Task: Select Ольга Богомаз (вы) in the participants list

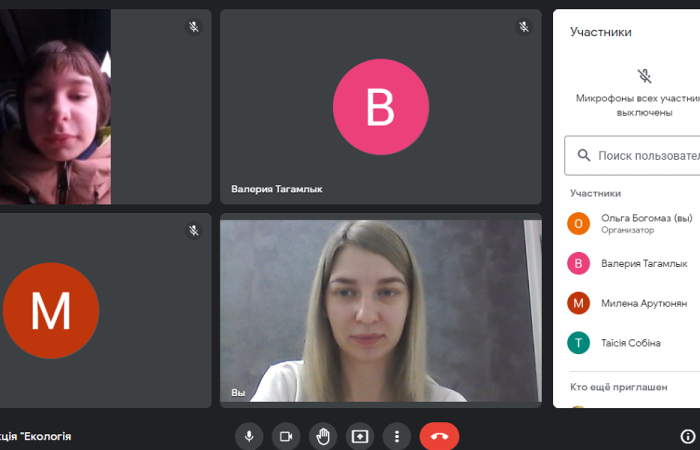Action: (x=644, y=223)
